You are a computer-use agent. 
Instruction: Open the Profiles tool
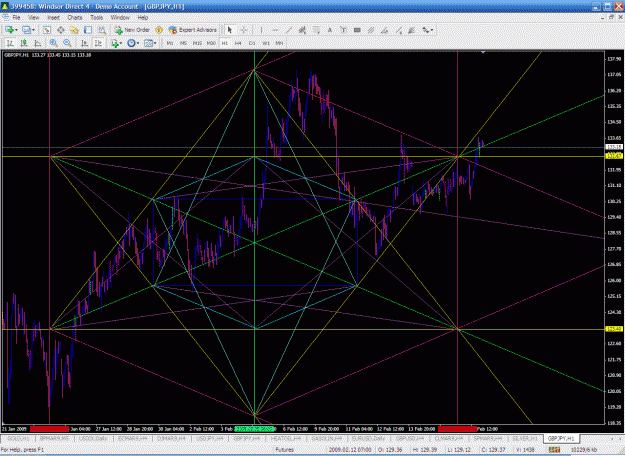coord(26,30)
